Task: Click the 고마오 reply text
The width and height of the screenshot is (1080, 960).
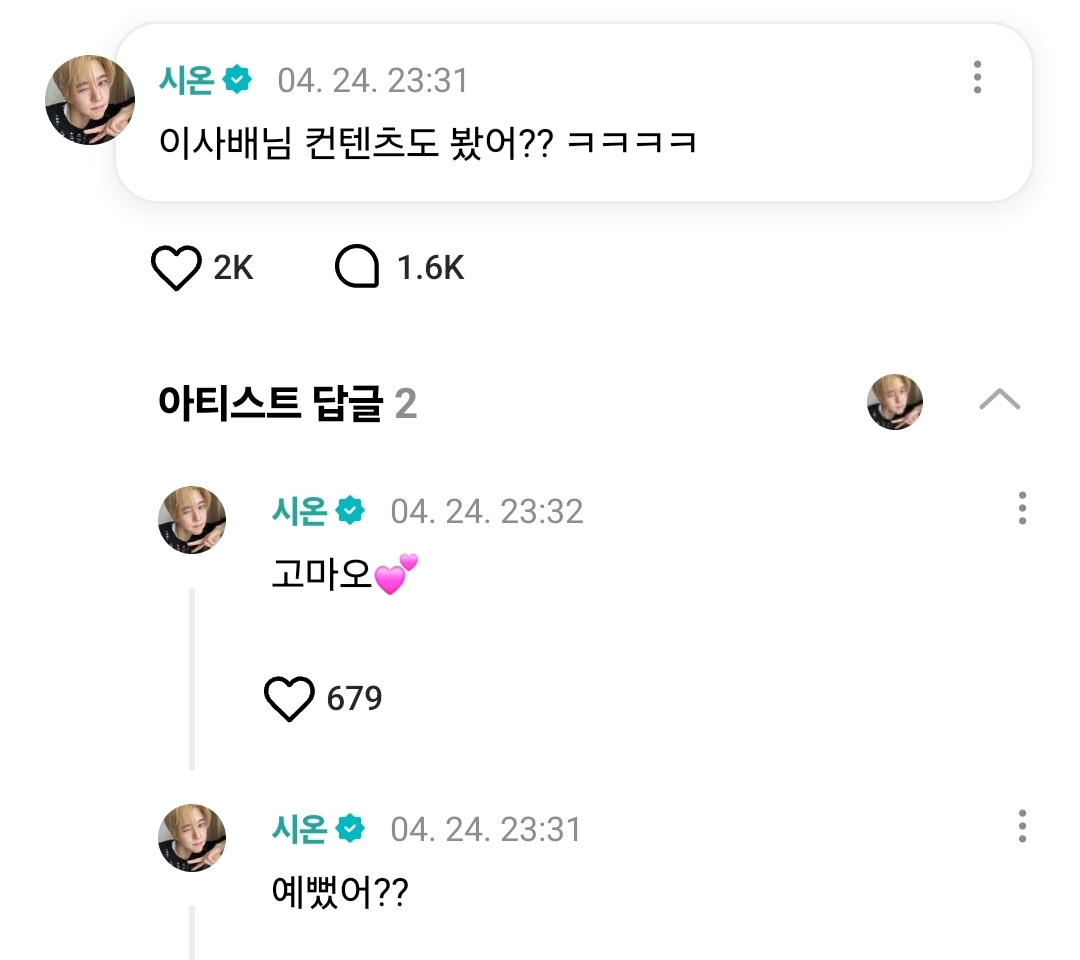Action: [x=344, y=574]
